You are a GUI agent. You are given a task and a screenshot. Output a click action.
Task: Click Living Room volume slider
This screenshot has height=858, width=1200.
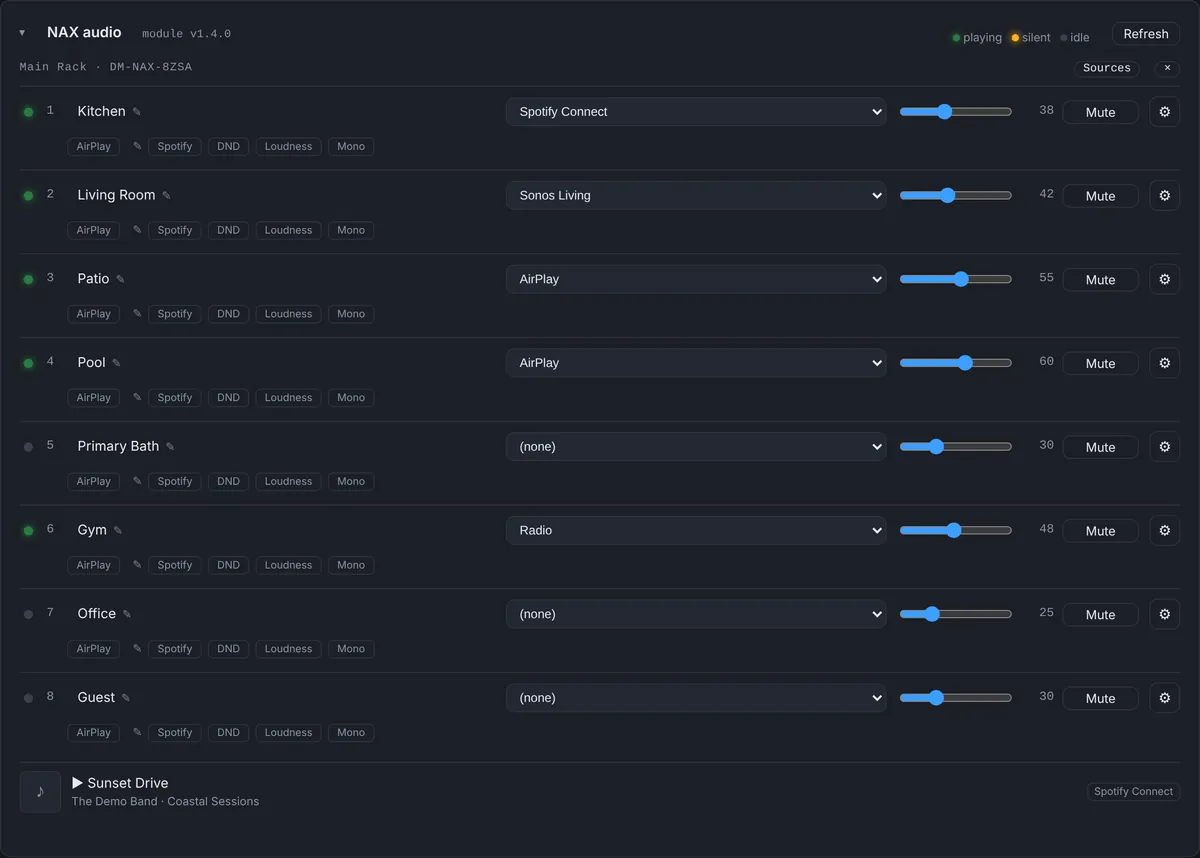956,196
